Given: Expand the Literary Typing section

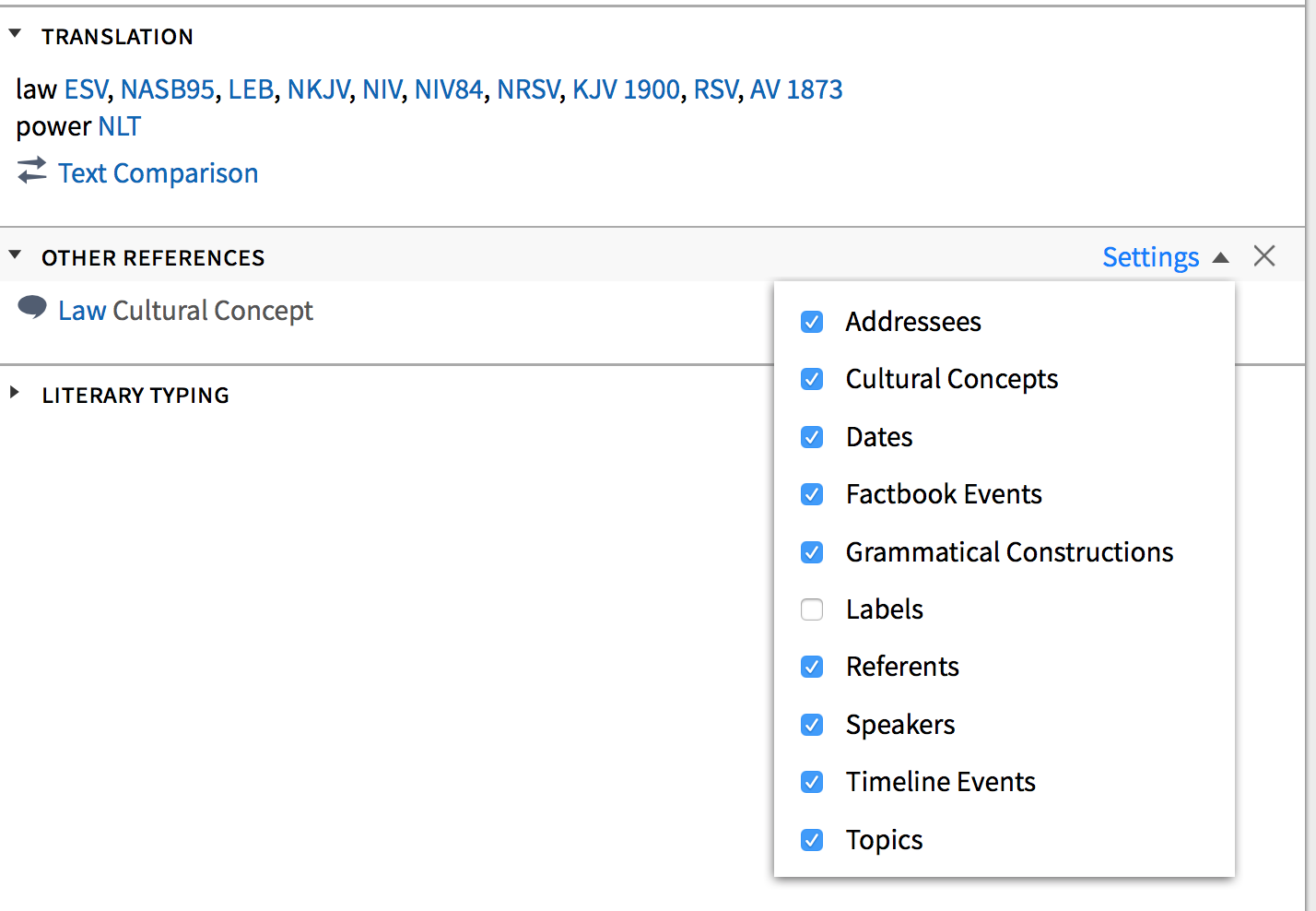Looking at the screenshot, I should pyautogui.click(x=15, y=393).
